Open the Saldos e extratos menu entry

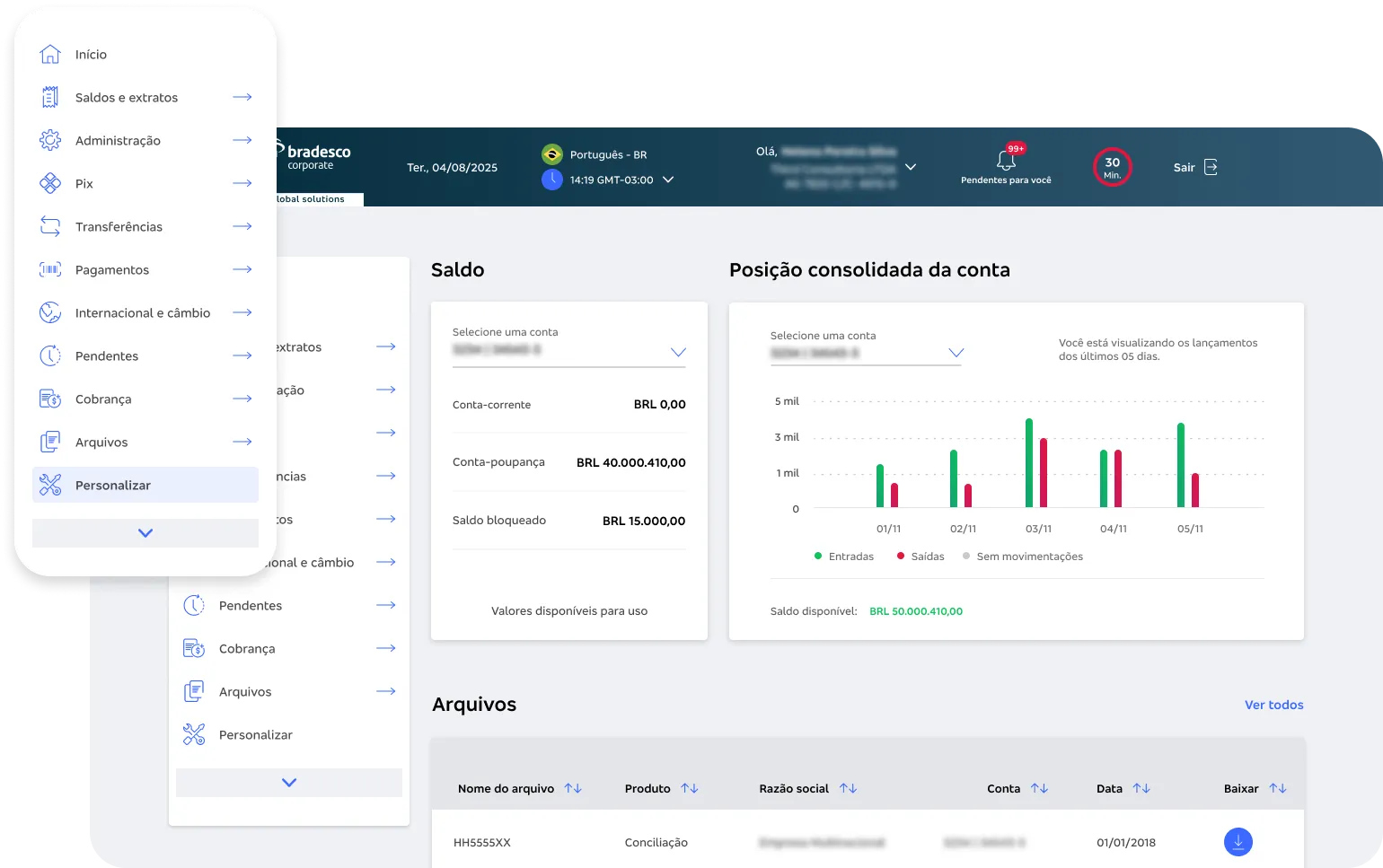pyautogui.click(x=126, y=97)
